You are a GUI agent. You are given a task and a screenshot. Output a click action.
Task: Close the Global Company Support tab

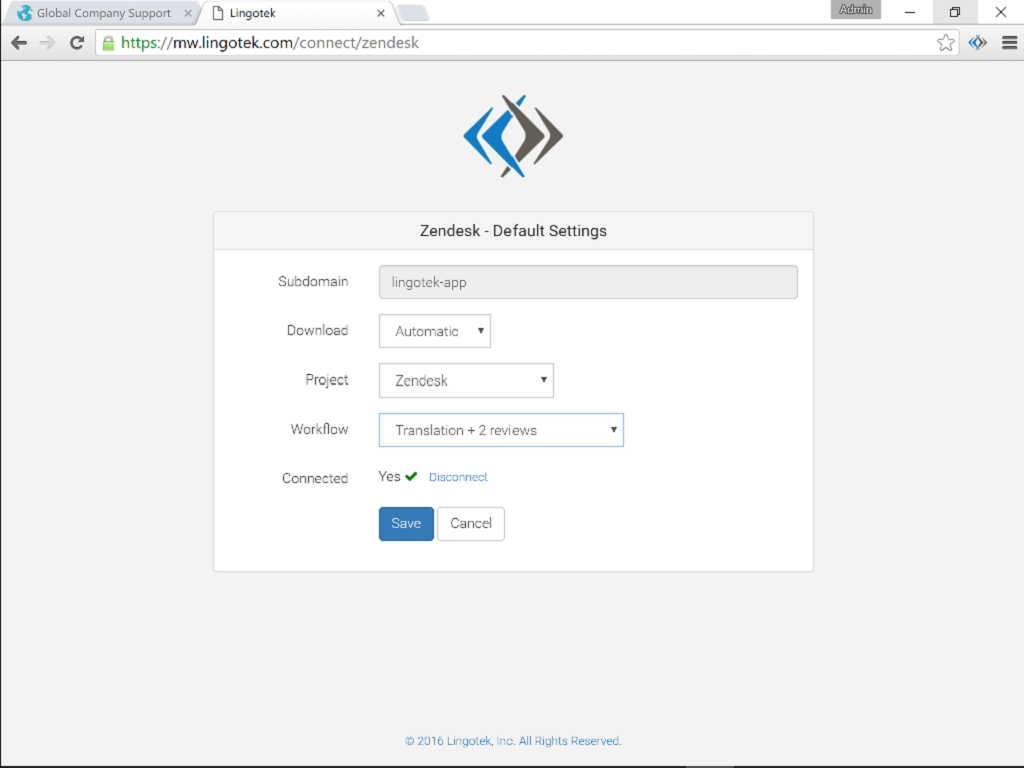pos(188,14)
